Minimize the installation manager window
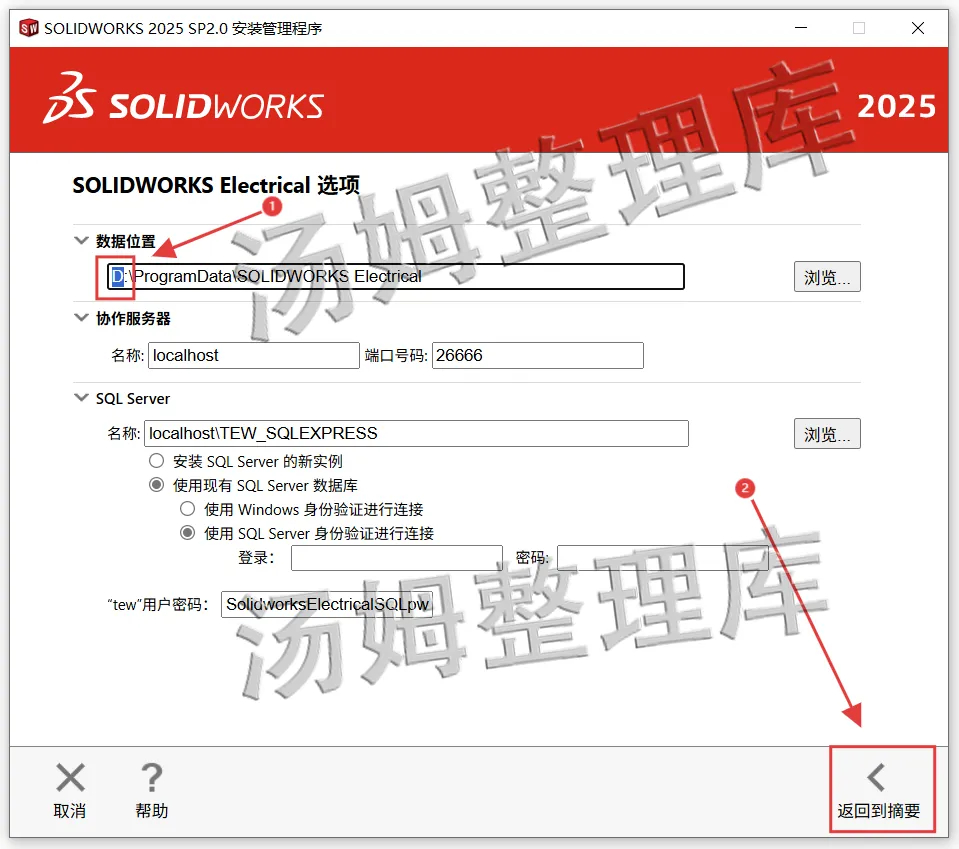 801,28
